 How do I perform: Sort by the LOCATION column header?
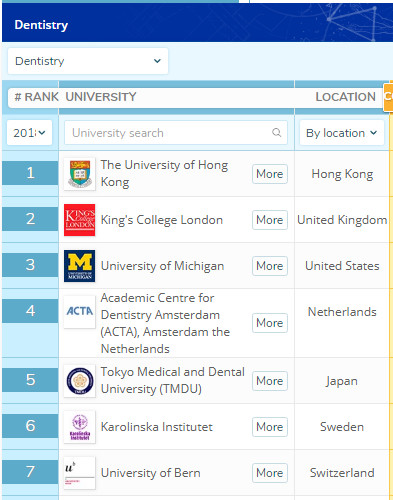pyautogui.click(x=345, y=97)
